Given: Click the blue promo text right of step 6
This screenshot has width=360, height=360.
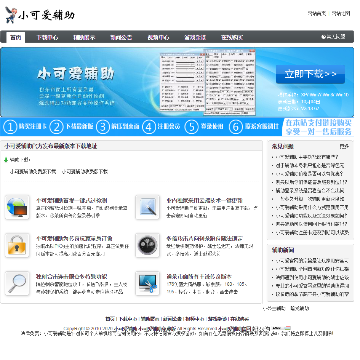Looking at the screenshot, I should pyautogui.click(x=318, y=127).
